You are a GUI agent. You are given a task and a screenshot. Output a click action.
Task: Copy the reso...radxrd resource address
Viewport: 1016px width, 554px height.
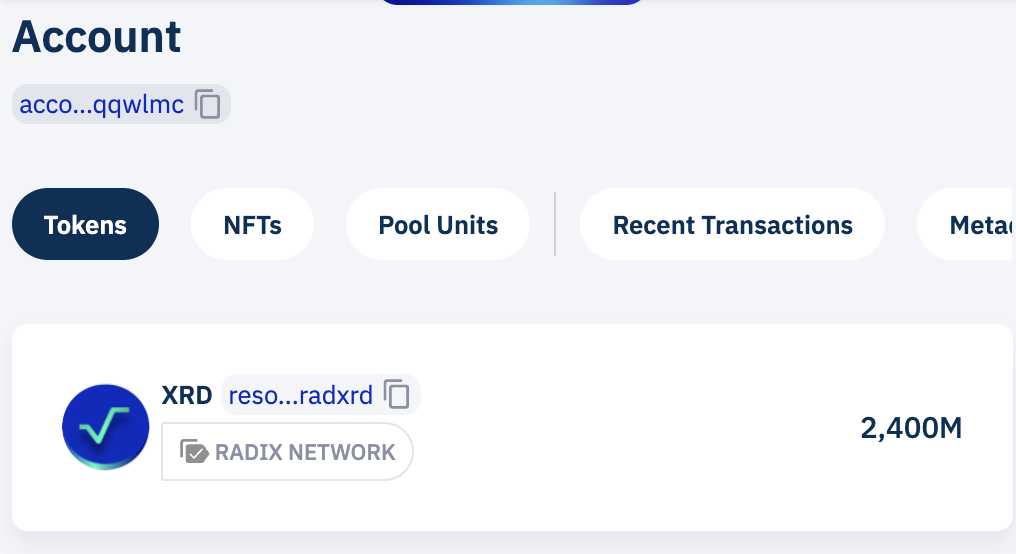397,394
